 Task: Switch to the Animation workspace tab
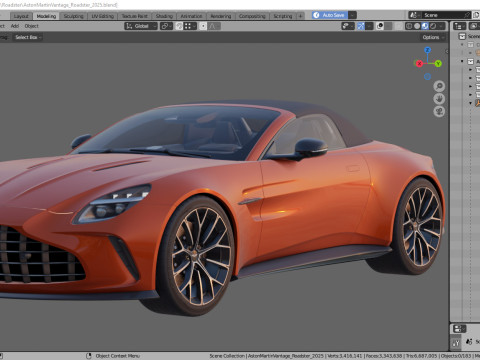191,16
